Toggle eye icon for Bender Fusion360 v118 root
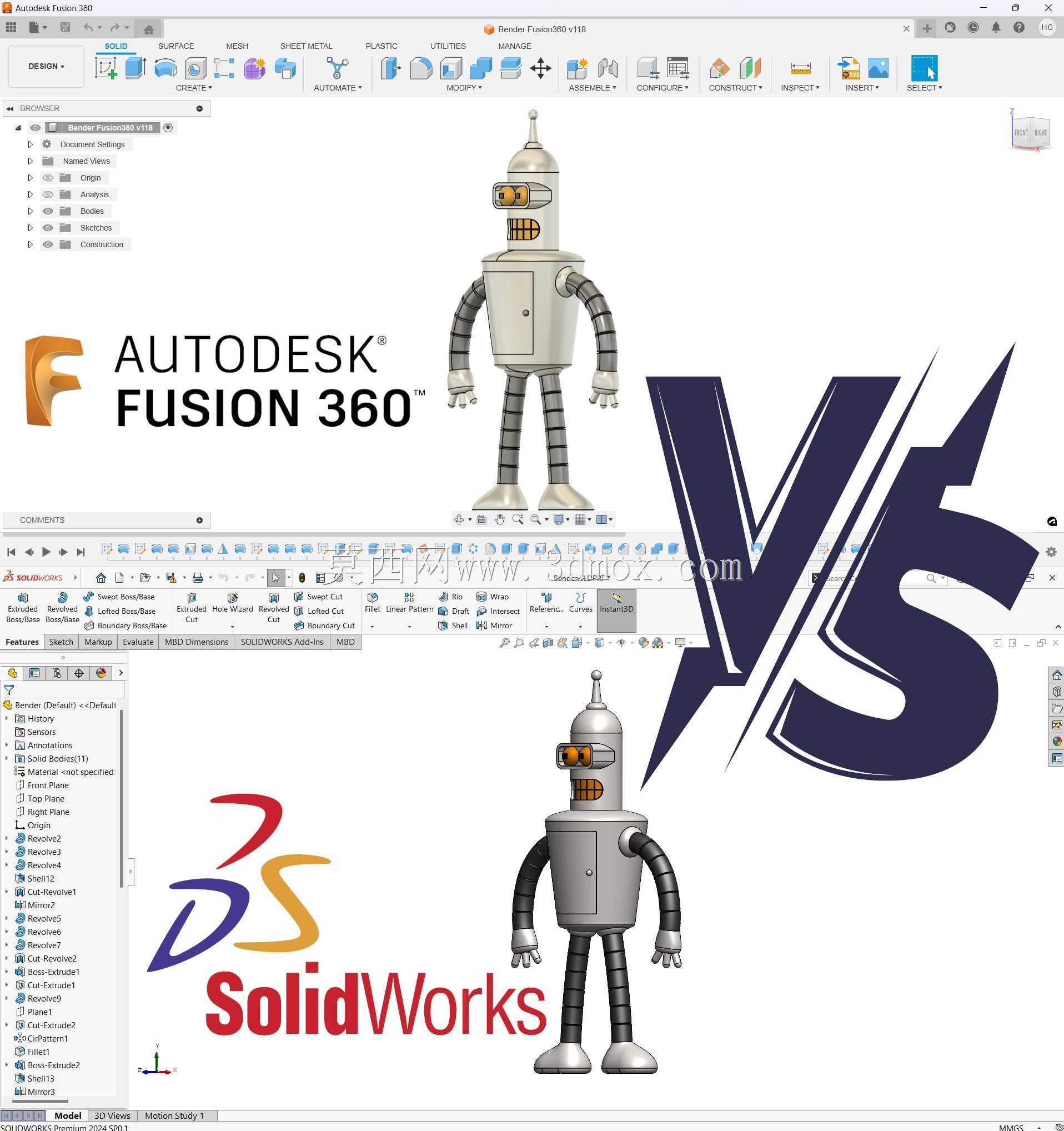The width and height of the screenshot is (1064, 1131). click(35, 128)
